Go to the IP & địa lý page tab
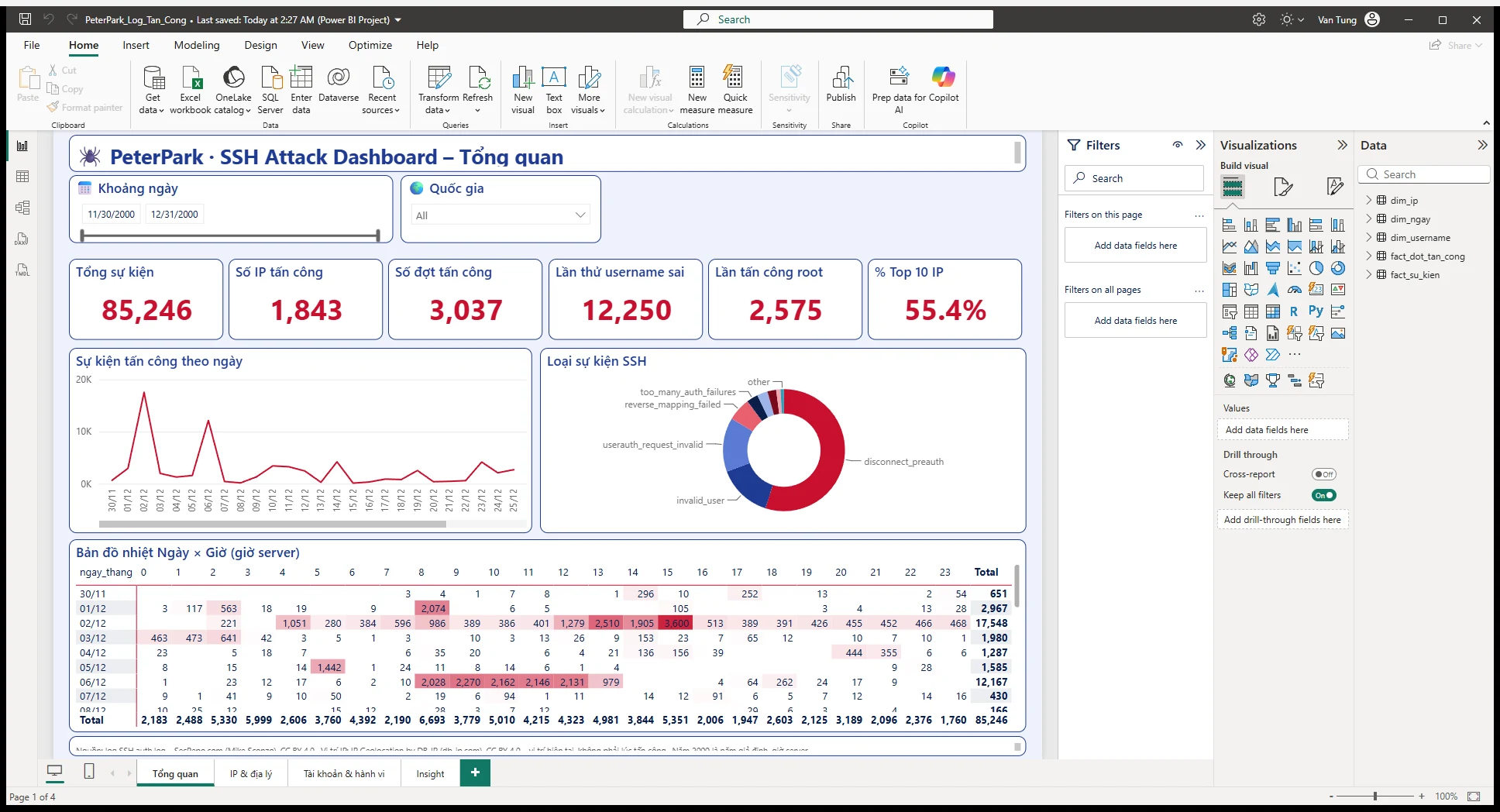Screen dimensions: 1500x812 [x=251, y=773]
